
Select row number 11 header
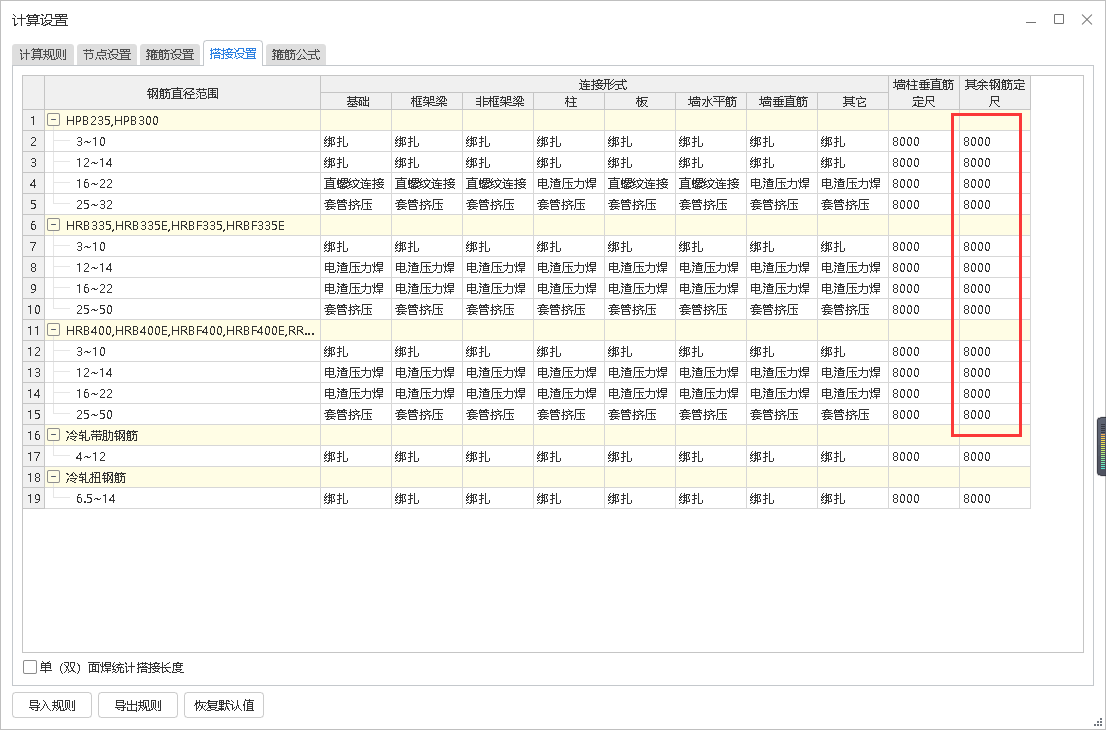(34, 330)
